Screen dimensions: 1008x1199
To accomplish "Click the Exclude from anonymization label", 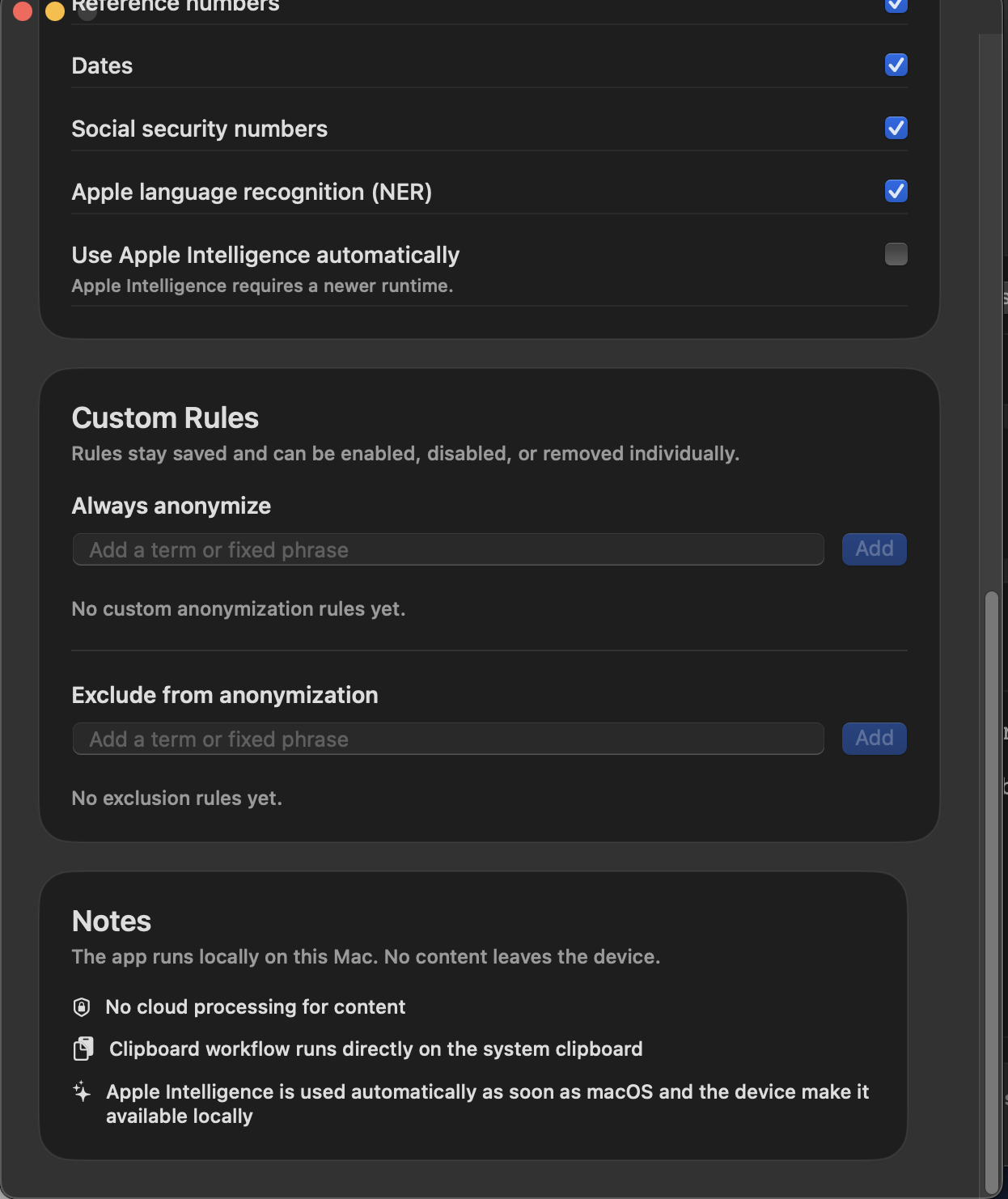I will pyautogui.click(x=225, y=694).
